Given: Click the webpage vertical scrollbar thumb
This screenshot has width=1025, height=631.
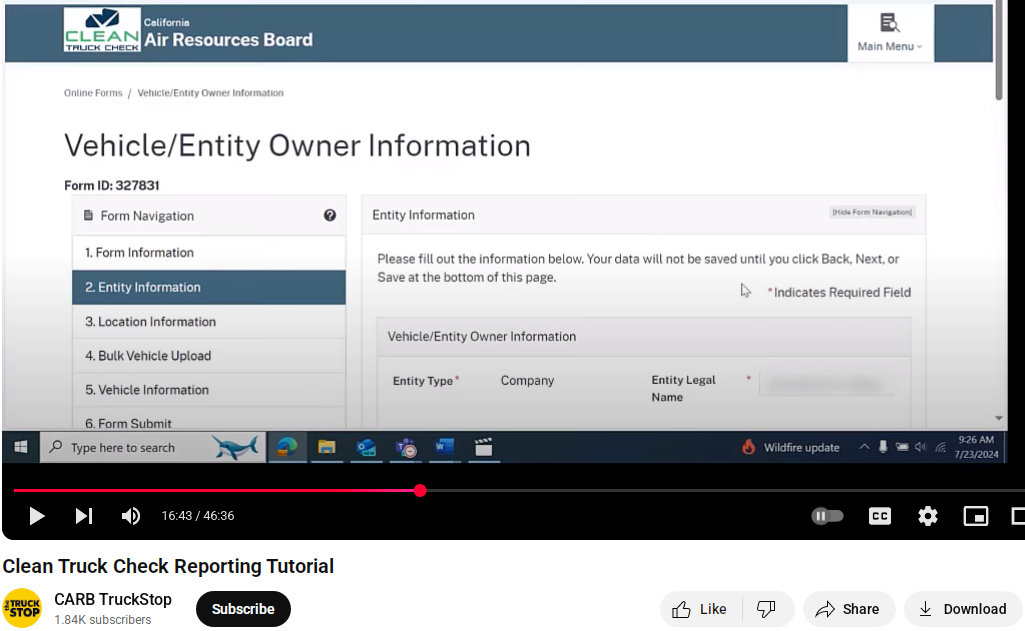Looking at the screenshot, I should [999, 51].
